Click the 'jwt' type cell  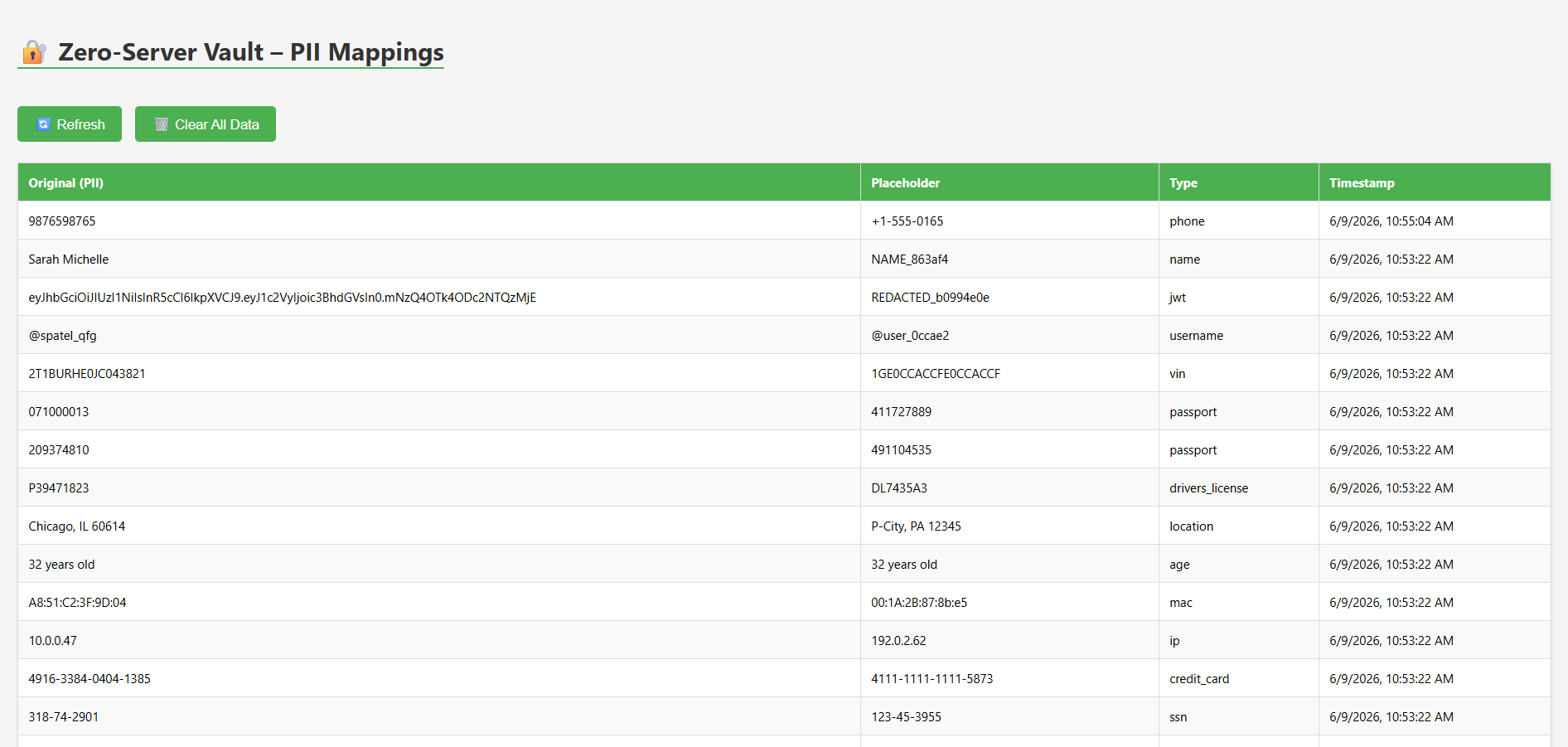pos(1239,298)
